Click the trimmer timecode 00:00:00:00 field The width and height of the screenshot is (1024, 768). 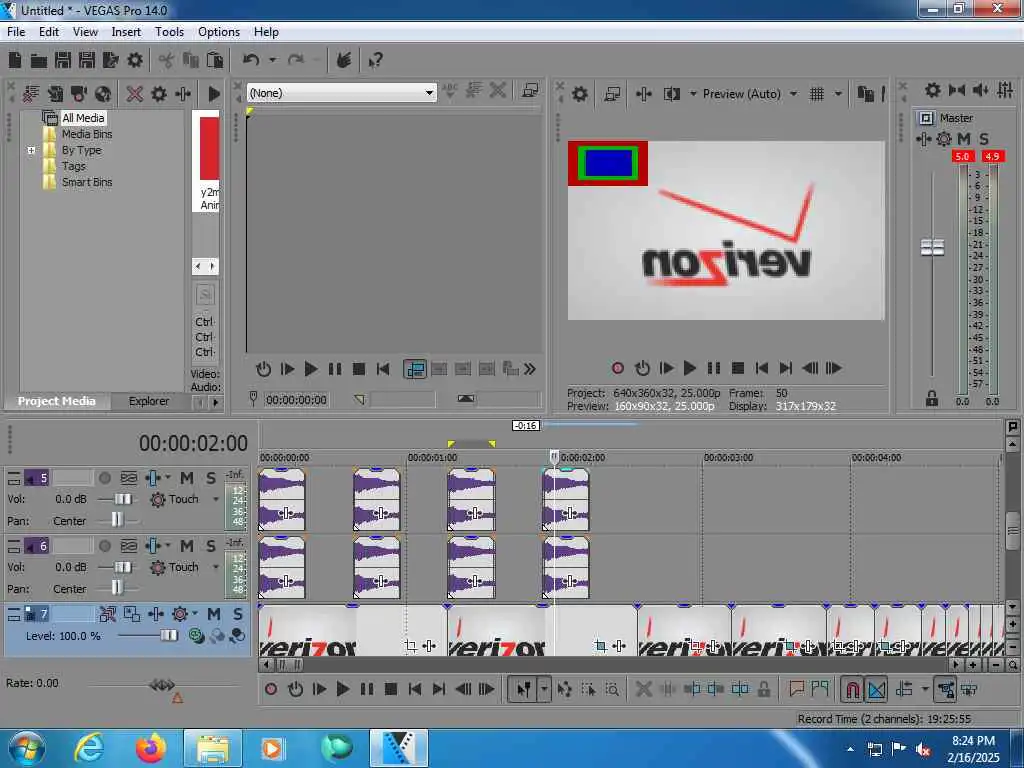[296, 400]
